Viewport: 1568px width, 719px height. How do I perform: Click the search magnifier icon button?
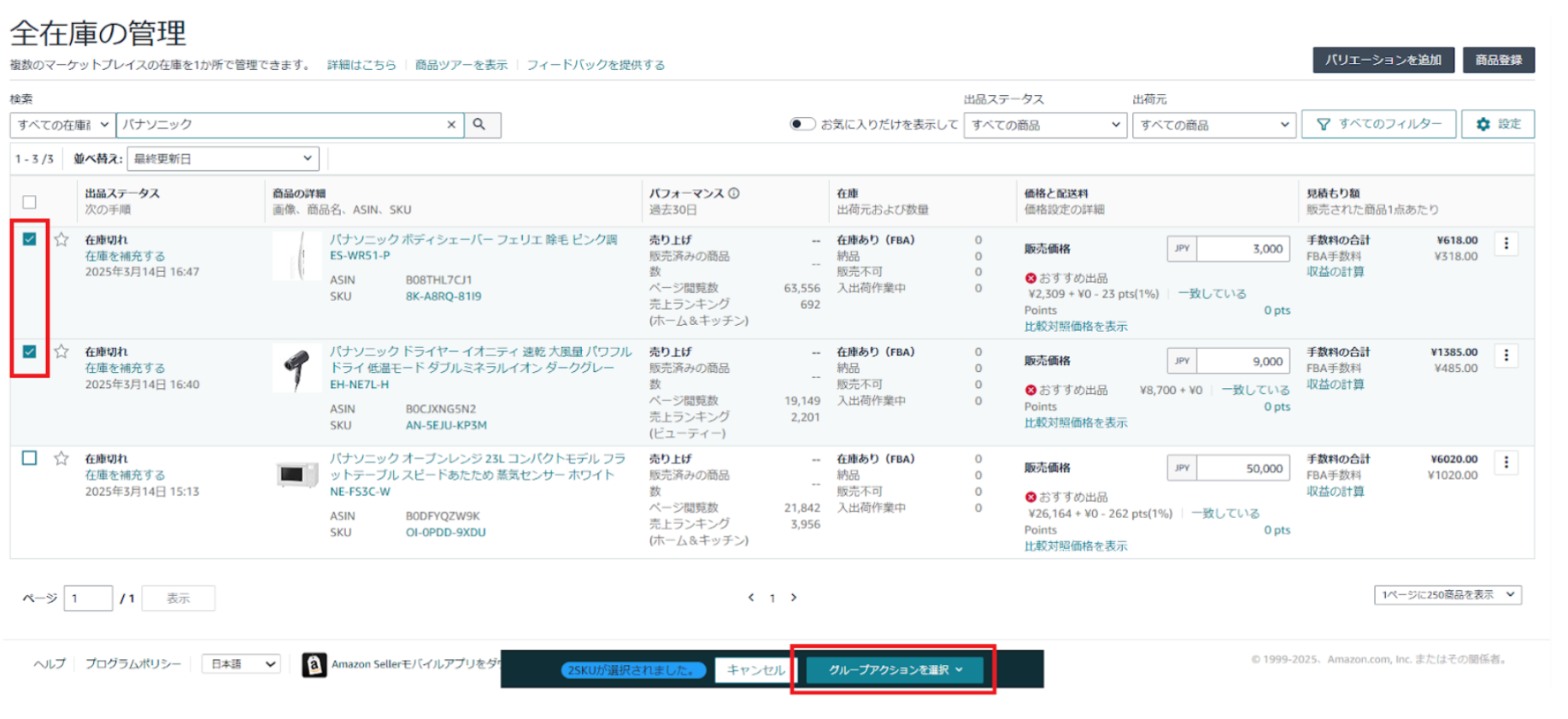point(480,125)
